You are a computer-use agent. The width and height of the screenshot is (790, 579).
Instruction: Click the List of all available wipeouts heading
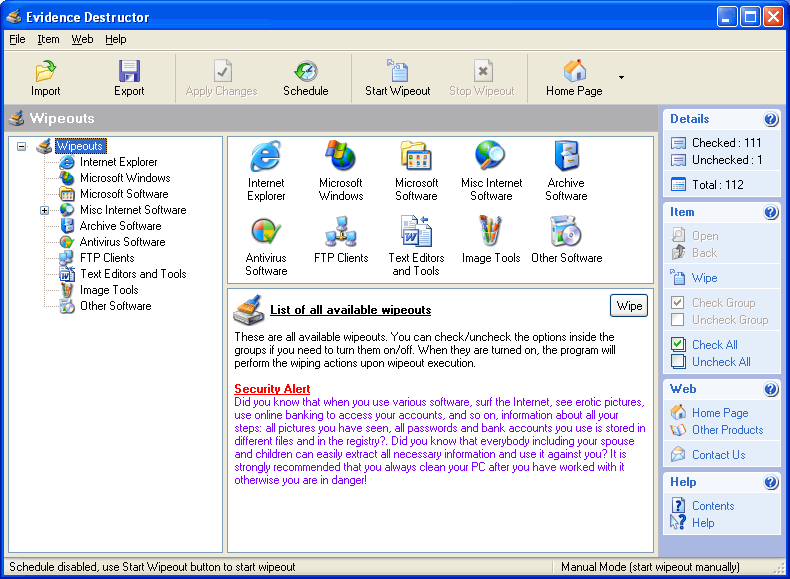pos(351,309)
